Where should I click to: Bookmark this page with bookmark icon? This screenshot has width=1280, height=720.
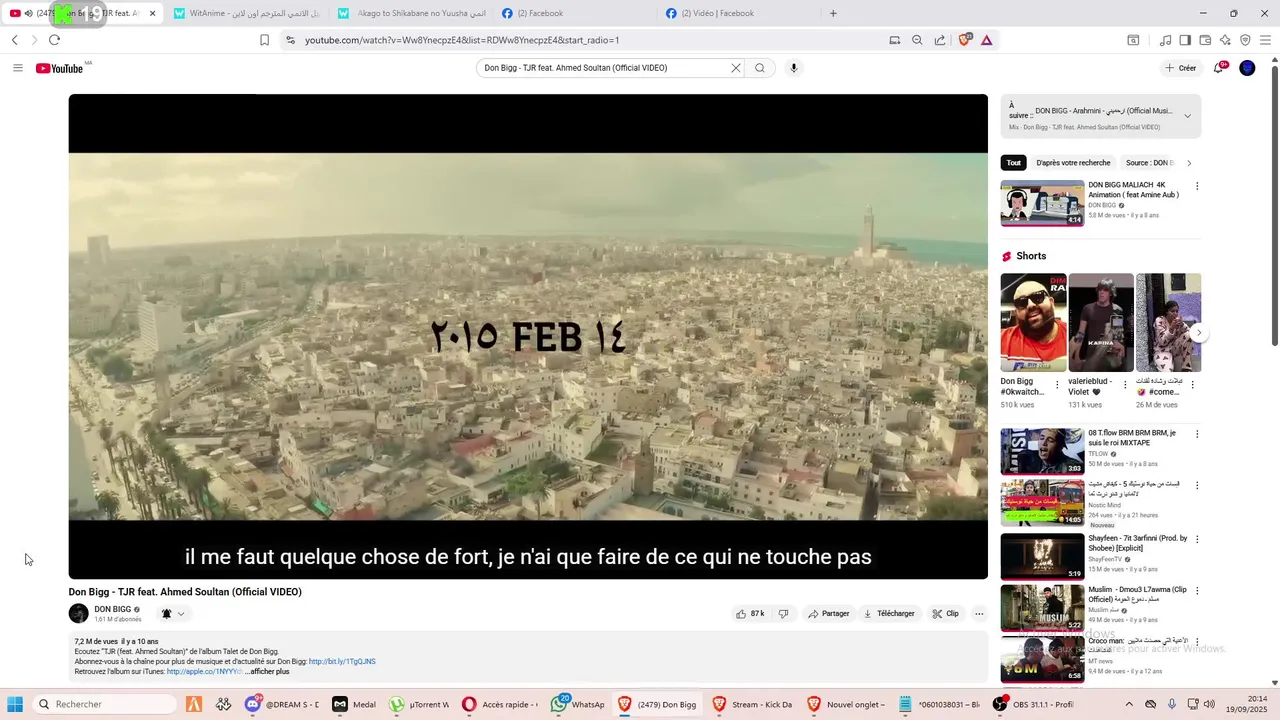pos(264,40)
